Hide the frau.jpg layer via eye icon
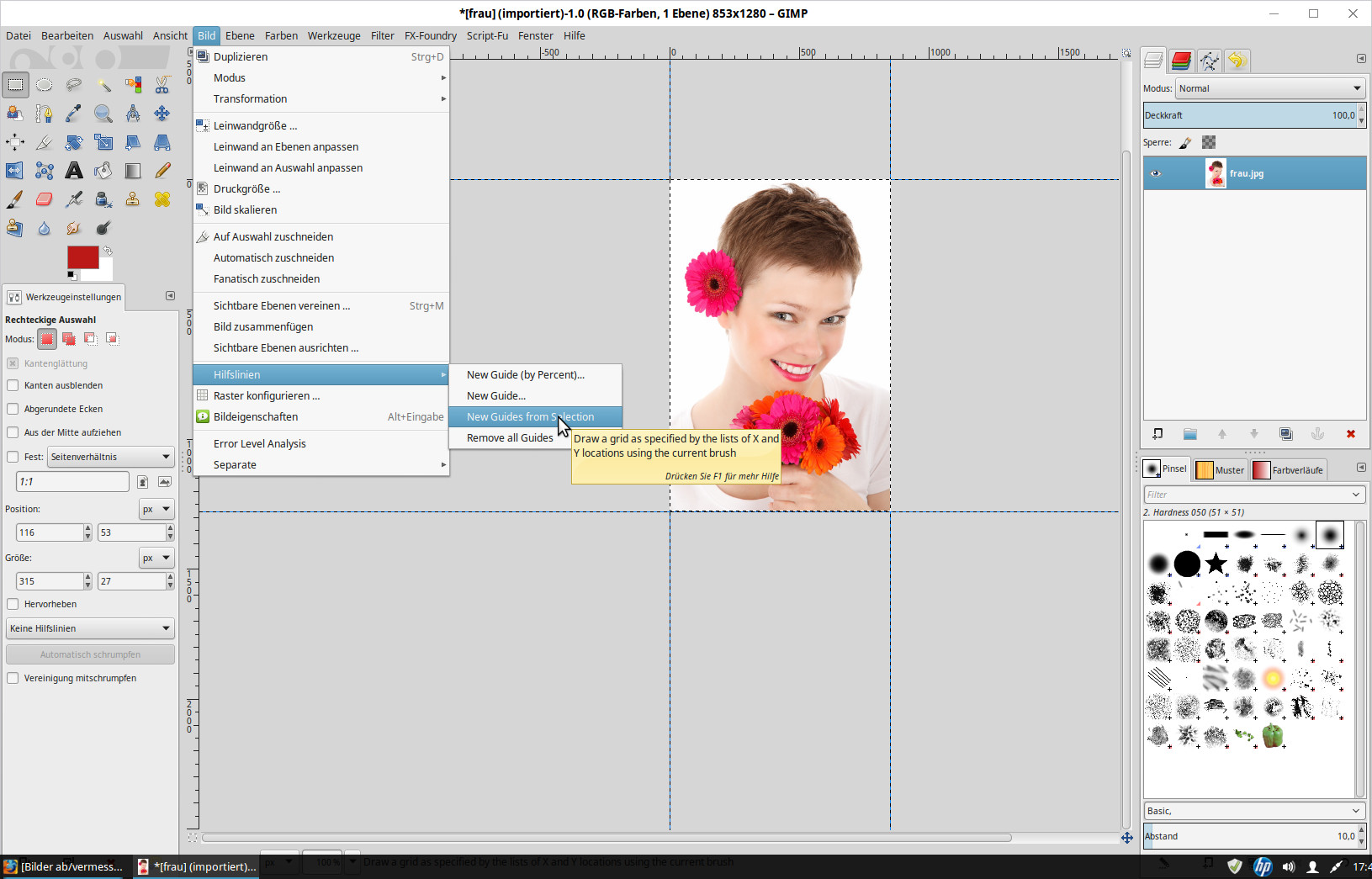 tap(1156, 173)
